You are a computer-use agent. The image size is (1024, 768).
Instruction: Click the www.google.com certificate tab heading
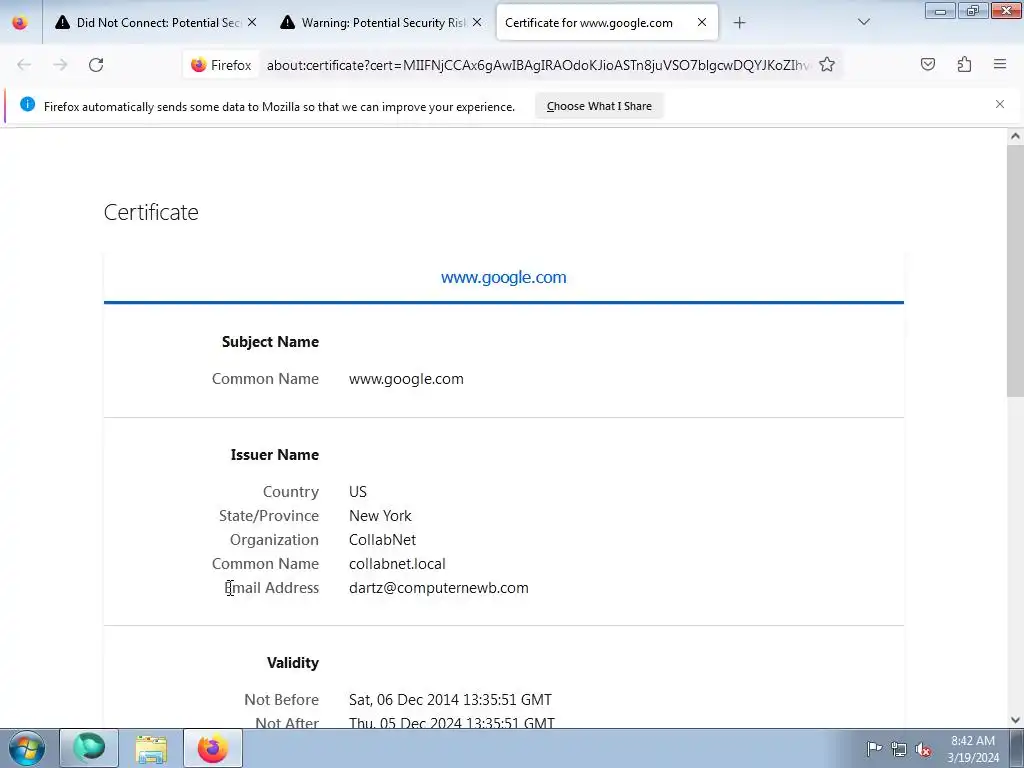click(x=504, y=278)
